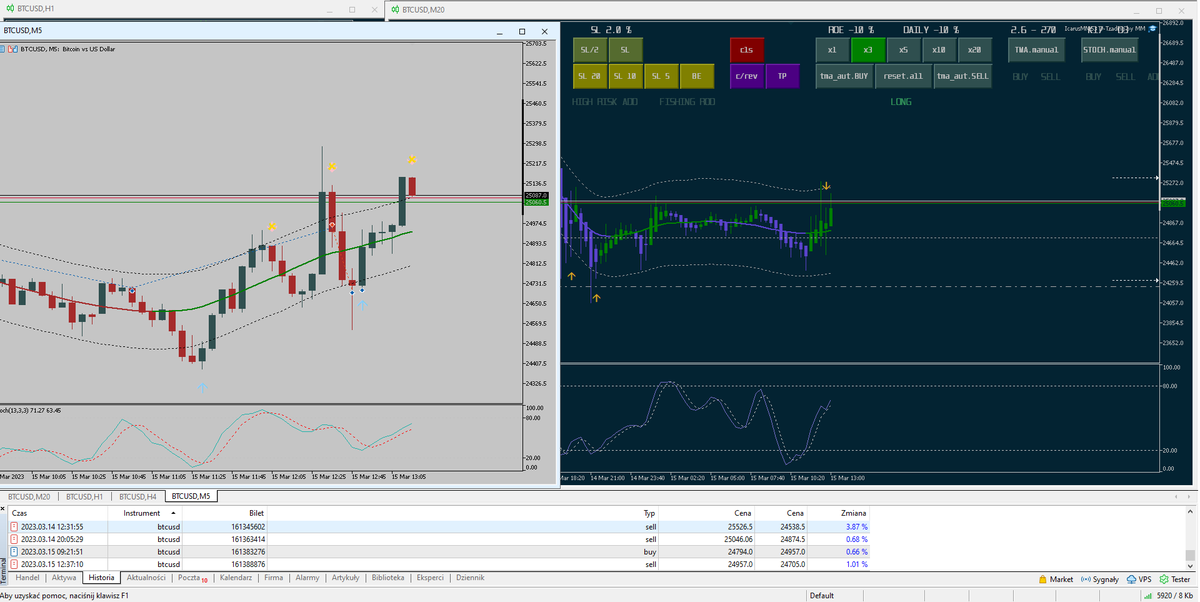Click the blue buy icon for ticket 161383276
The image size is (1200, 602).
pos(14,552)
